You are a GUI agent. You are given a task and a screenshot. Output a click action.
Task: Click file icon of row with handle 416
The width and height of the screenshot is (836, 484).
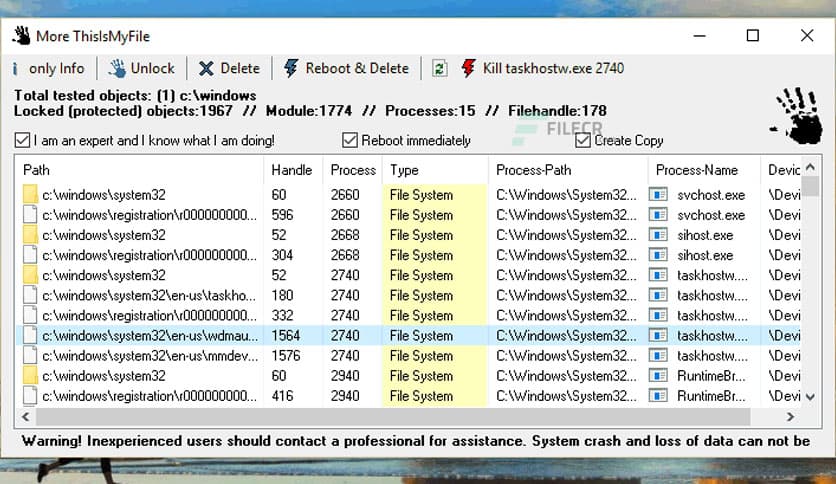30,396
